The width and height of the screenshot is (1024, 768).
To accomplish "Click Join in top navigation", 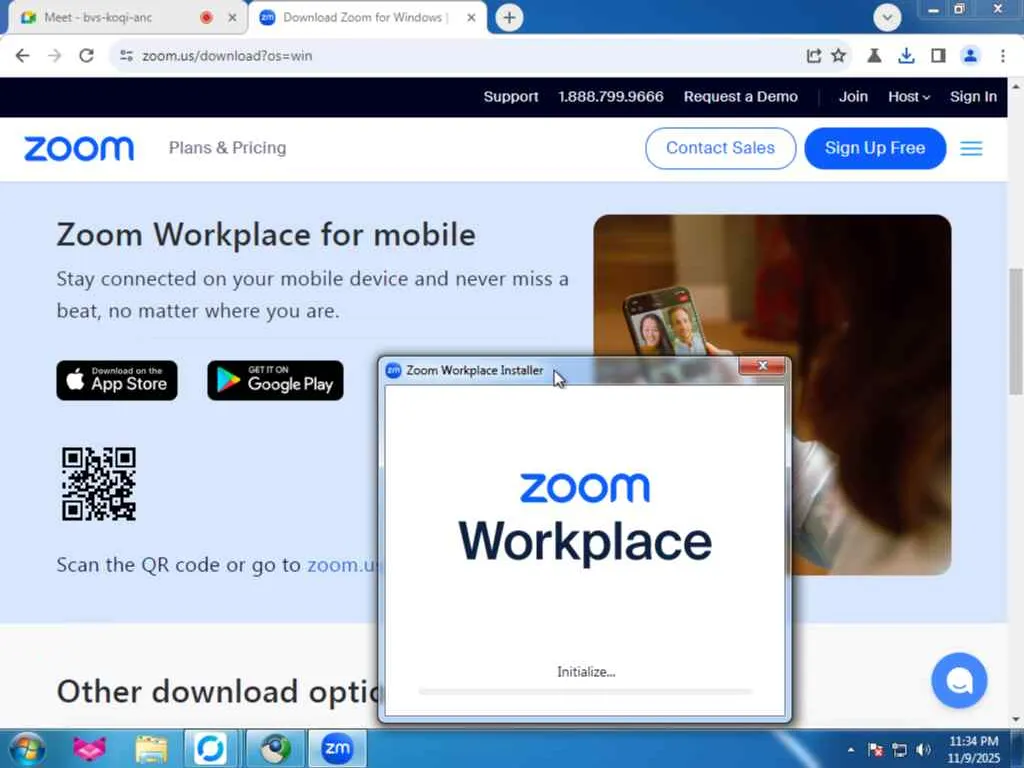I will click(853, 97).
